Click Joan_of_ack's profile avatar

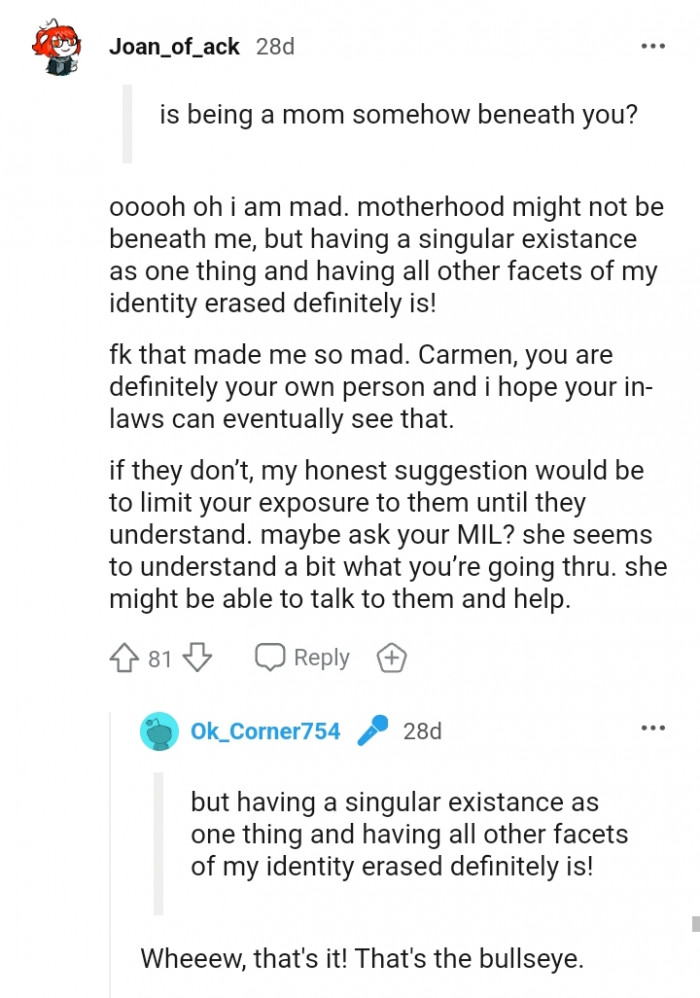[x=57, y=46]
